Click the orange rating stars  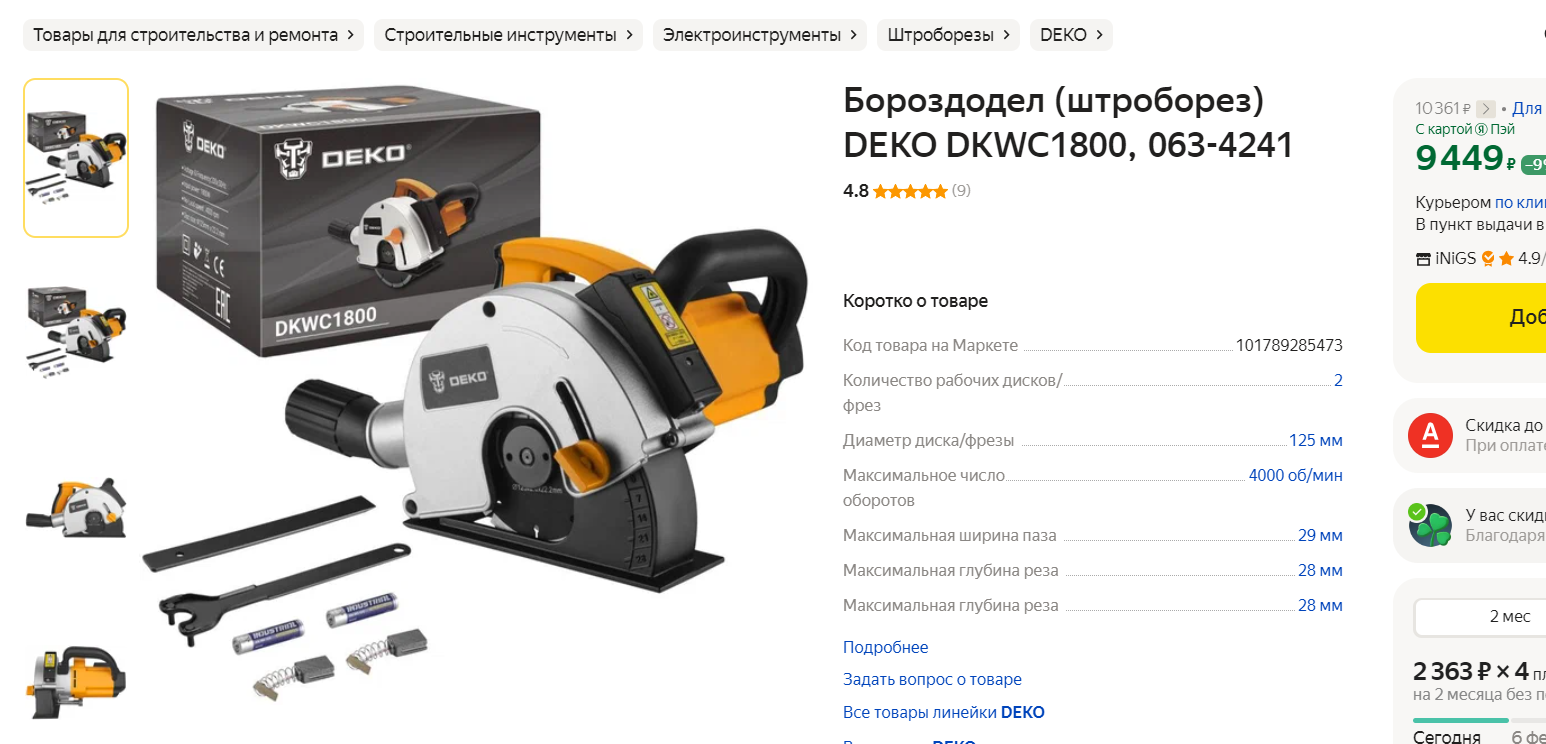pos(910,191)
